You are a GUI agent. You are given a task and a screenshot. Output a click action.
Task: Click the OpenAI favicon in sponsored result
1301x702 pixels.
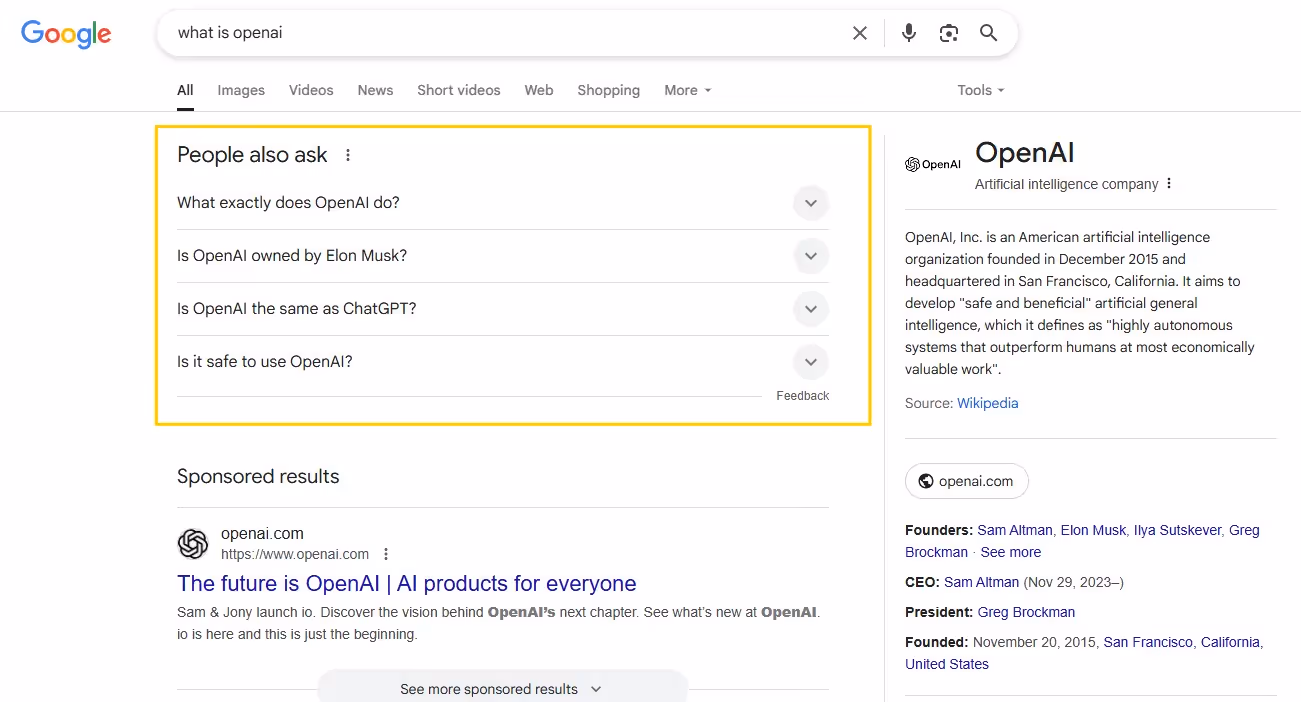[x=193, y=544]
